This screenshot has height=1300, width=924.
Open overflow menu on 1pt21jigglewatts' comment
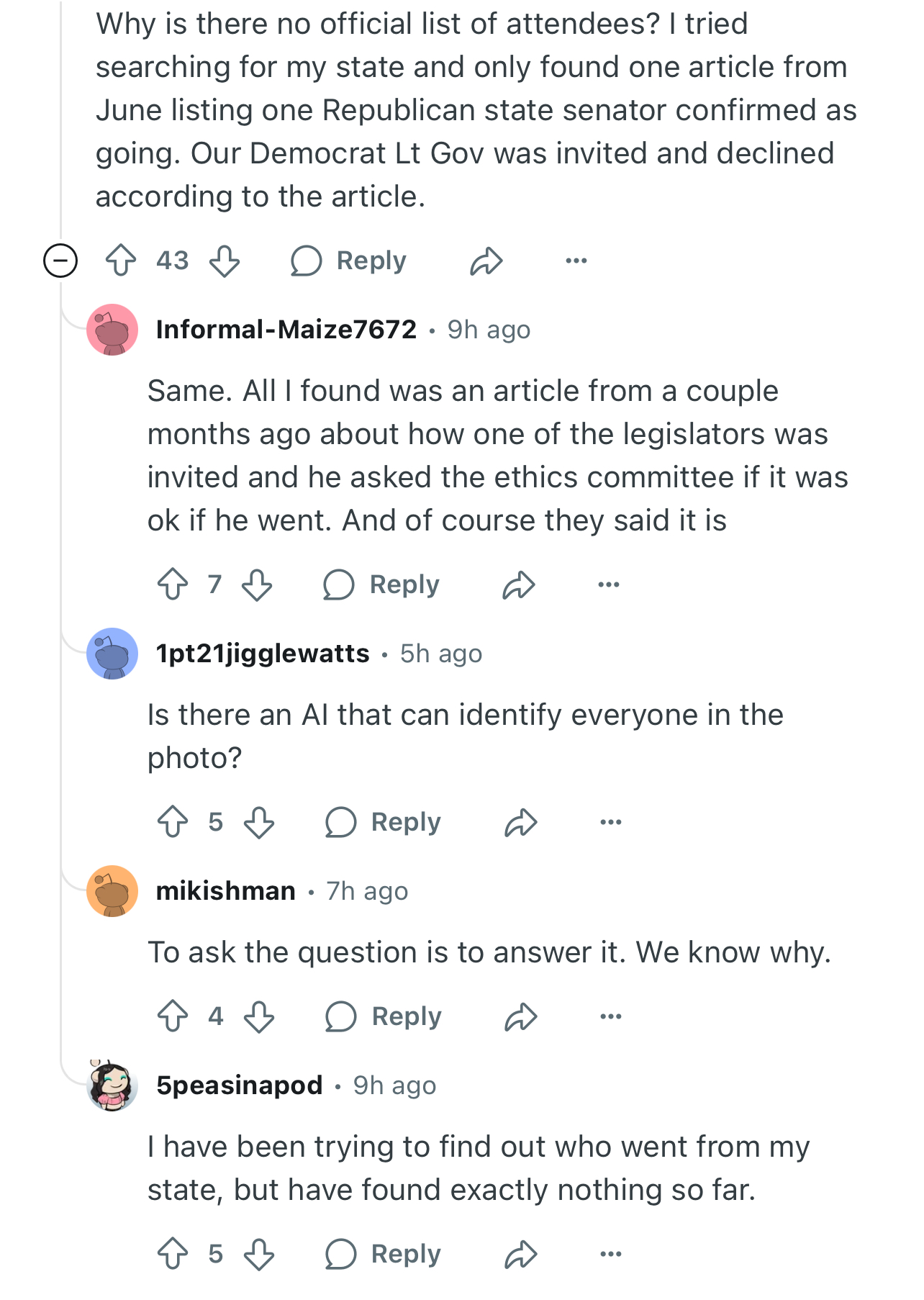tap(610, 822)
